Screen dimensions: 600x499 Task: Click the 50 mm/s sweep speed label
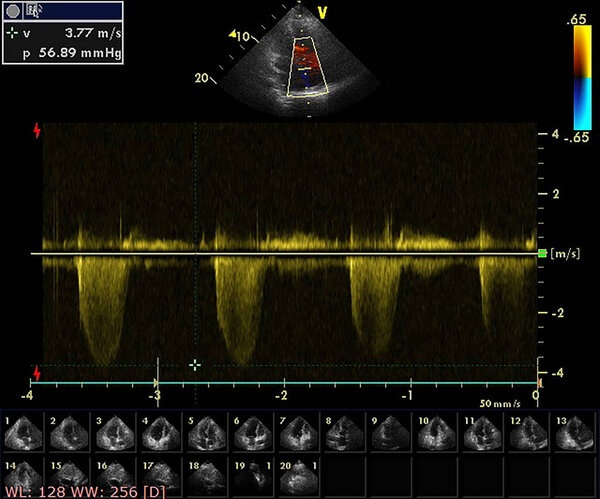[x=500, y=403]
